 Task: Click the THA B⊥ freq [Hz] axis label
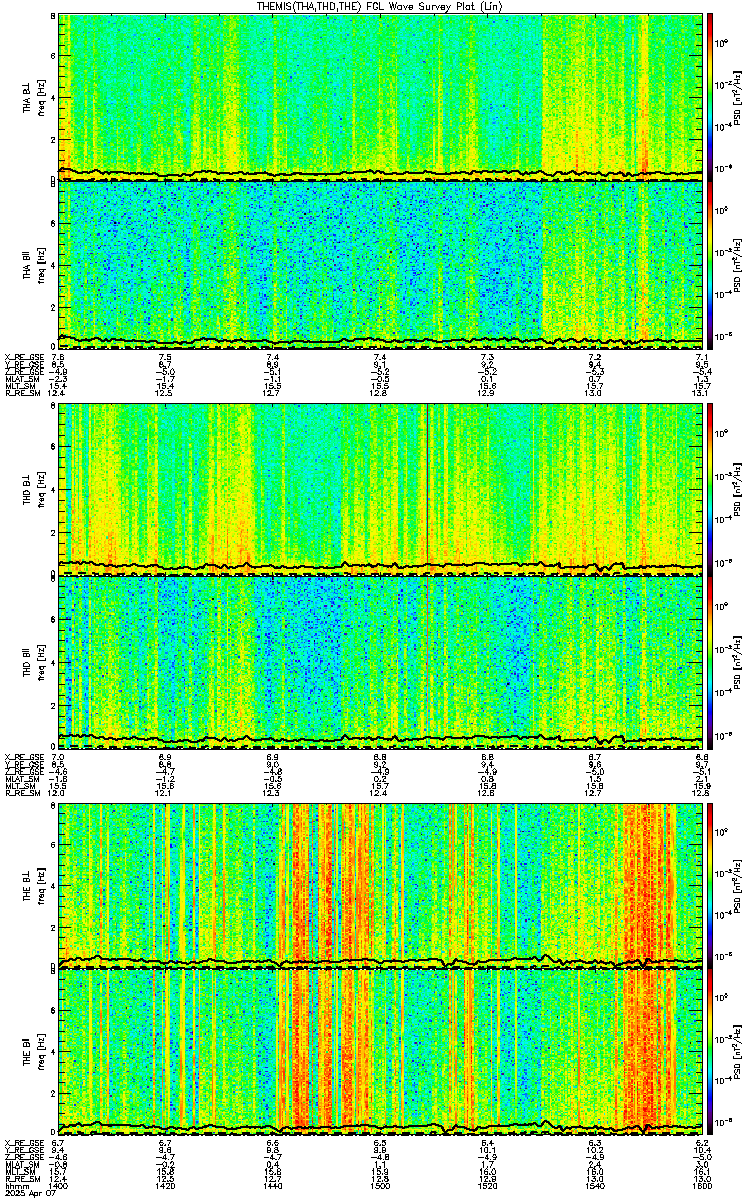point(36,97)
